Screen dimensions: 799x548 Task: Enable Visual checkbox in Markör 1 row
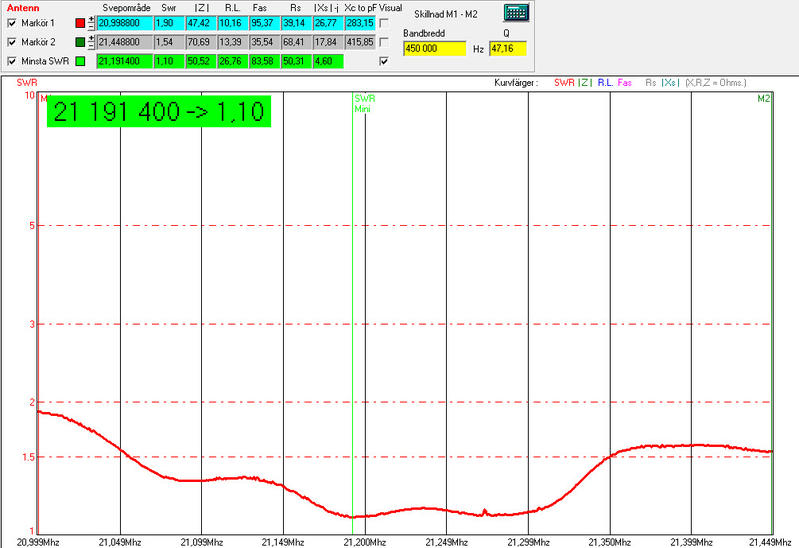[x=384, y=23]
